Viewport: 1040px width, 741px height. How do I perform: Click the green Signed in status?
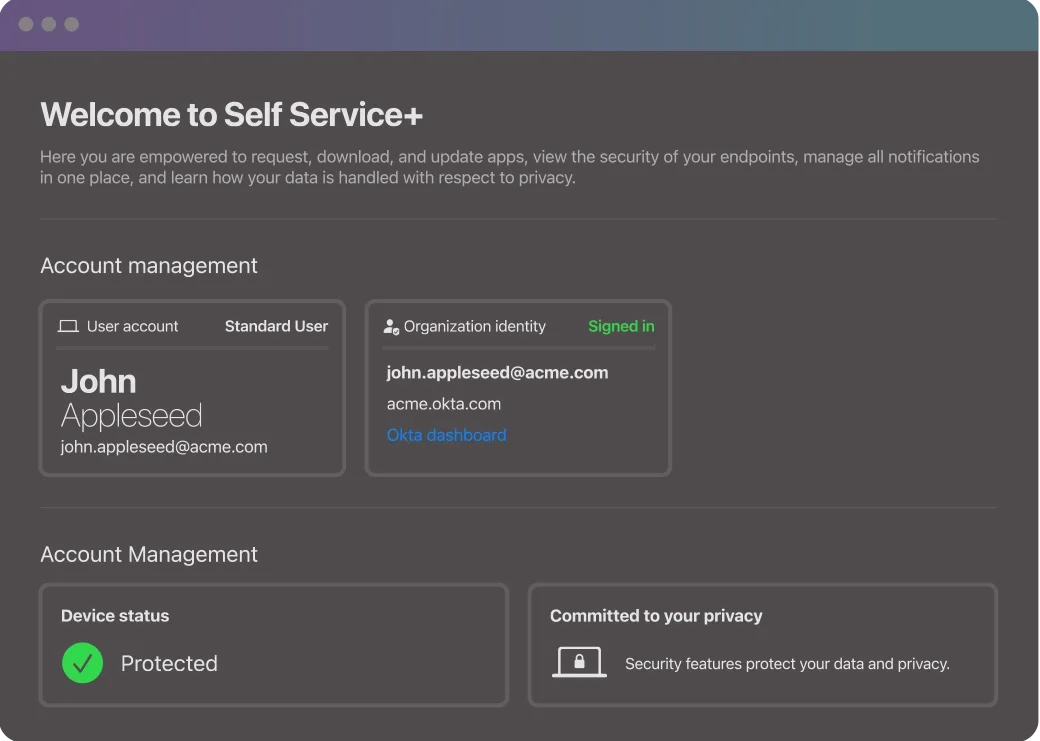[621, 326]
